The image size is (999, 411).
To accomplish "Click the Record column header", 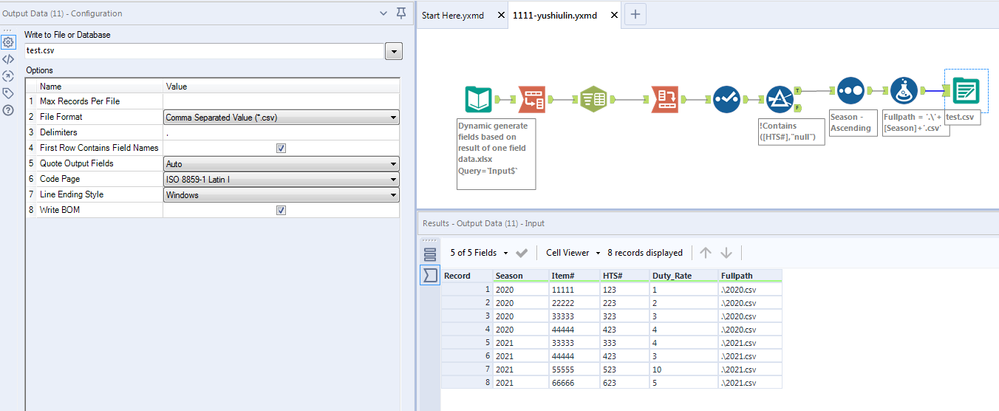I will click(x=467, y=276).
